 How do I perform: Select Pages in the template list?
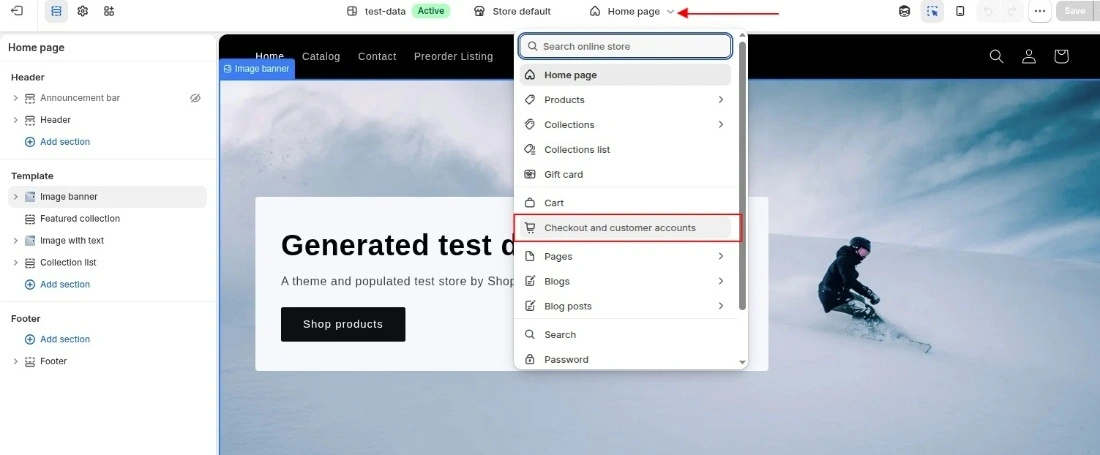point(625,257)
